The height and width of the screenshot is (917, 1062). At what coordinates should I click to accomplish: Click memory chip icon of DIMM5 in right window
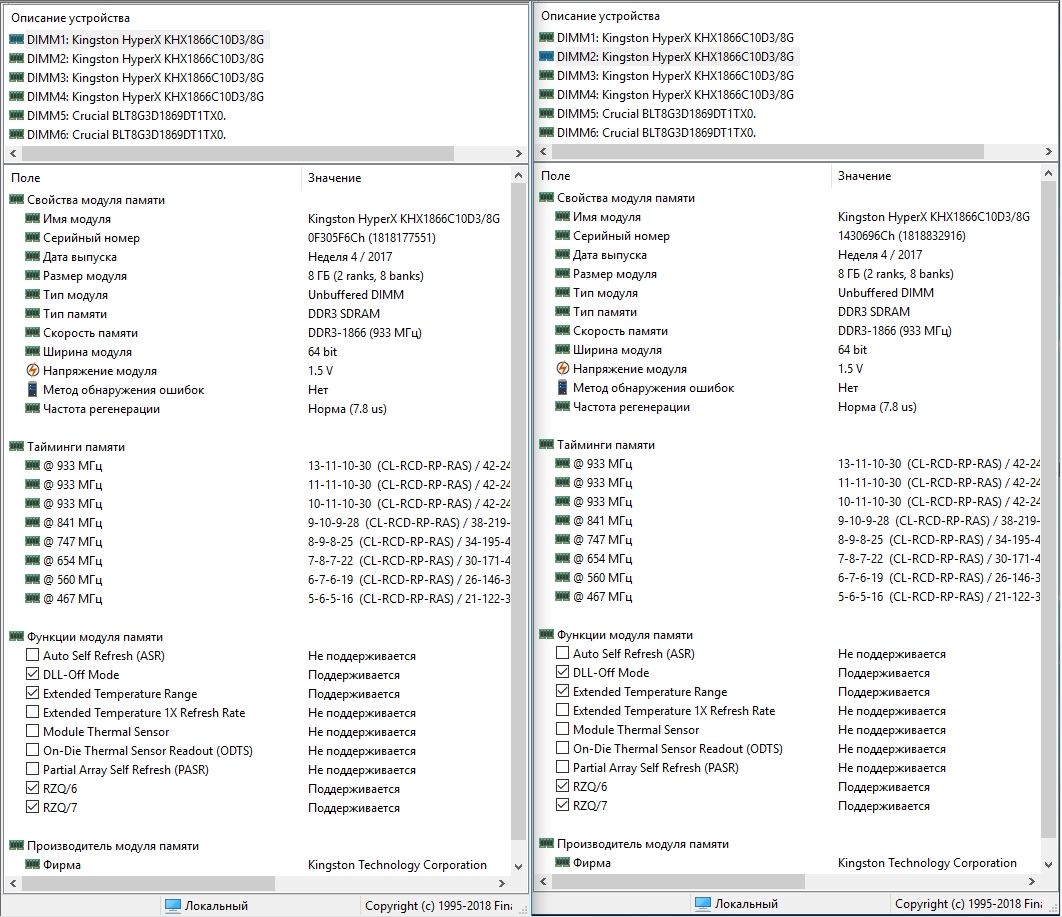pos(547,113)
